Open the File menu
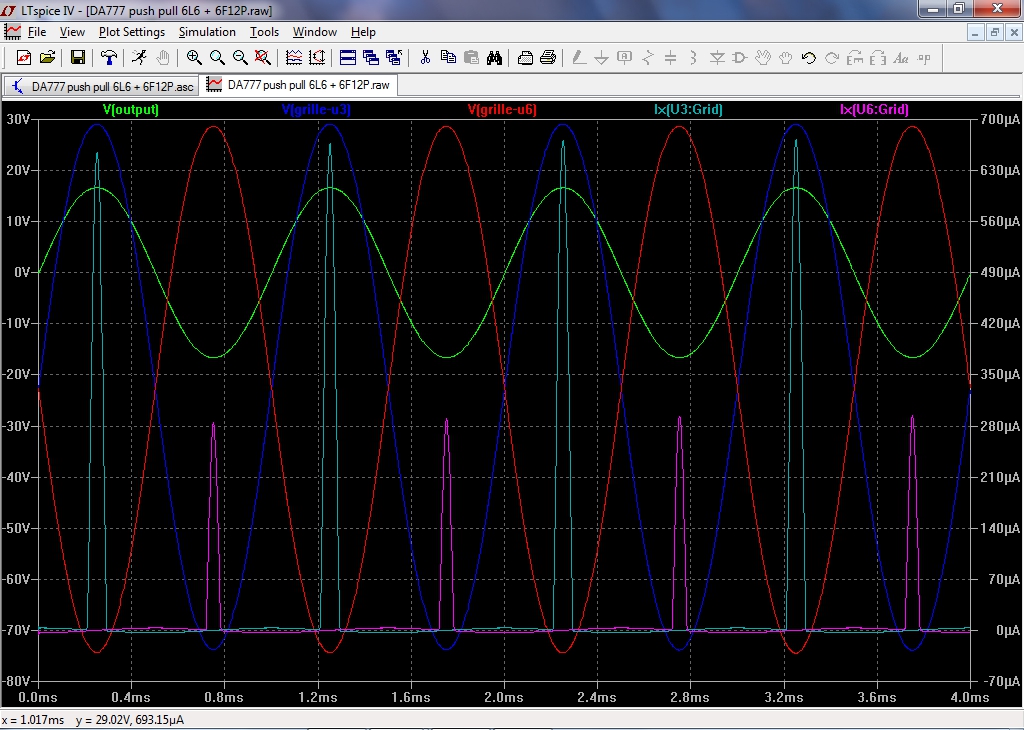The height and width of the screenshot is (730, 1024). coord(37,32)
